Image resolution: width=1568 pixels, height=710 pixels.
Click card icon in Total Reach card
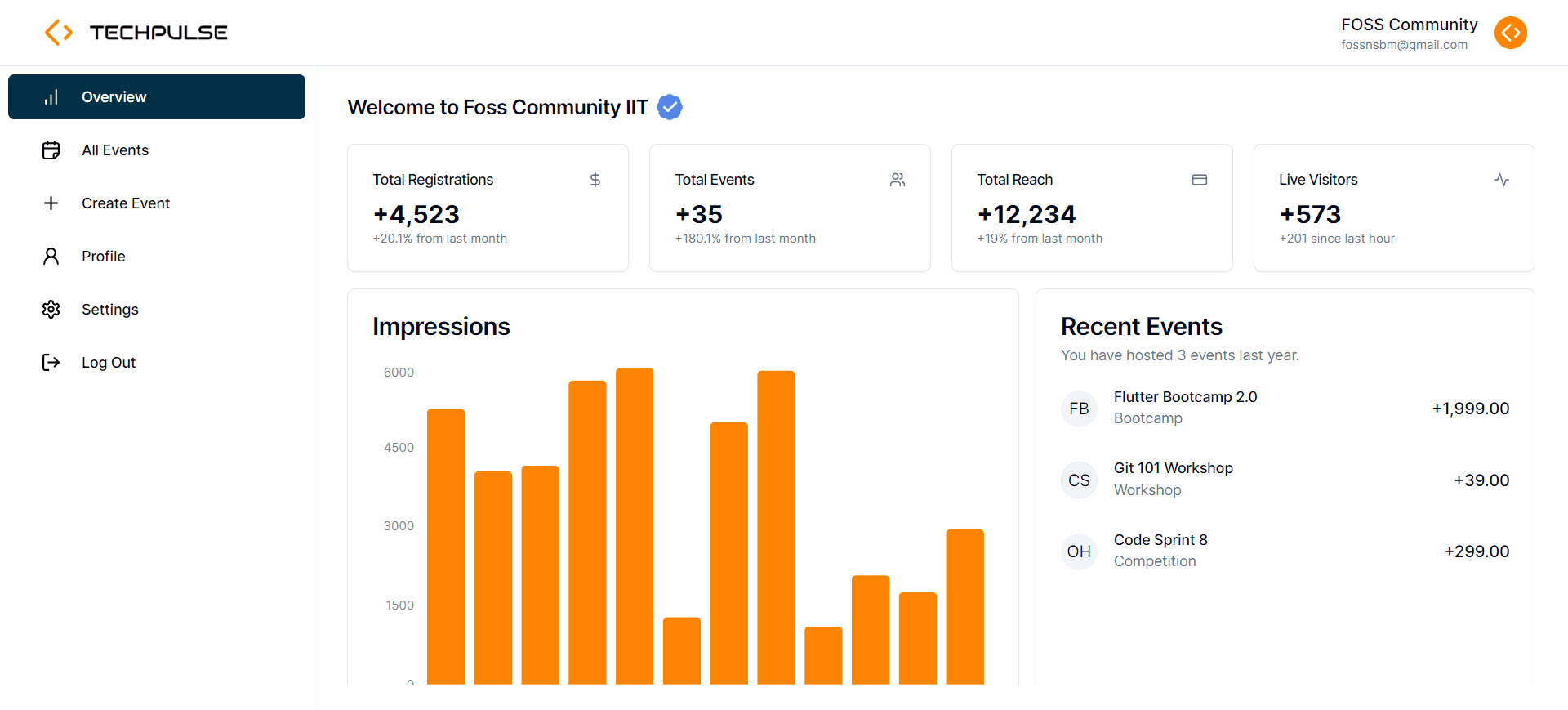[1200, 180]
